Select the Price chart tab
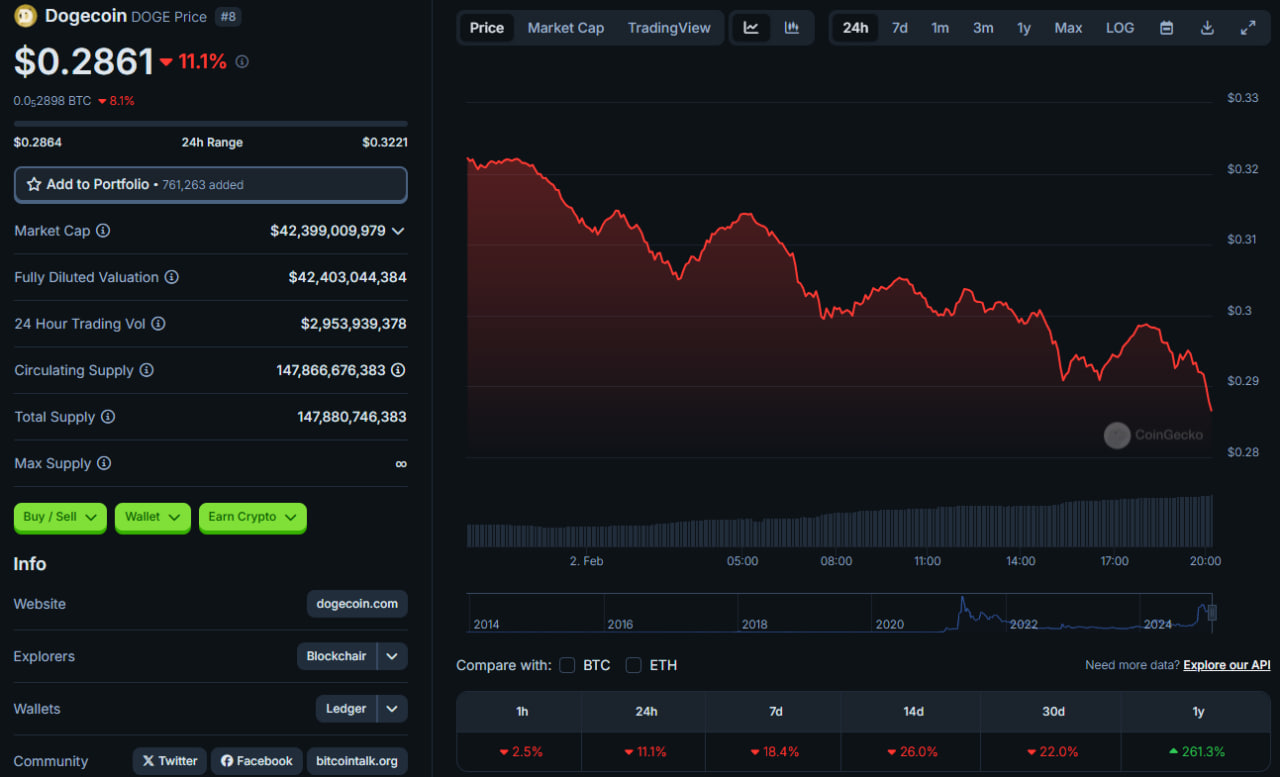This screenshot has width=1280, height=777. [x=487, y=28]
